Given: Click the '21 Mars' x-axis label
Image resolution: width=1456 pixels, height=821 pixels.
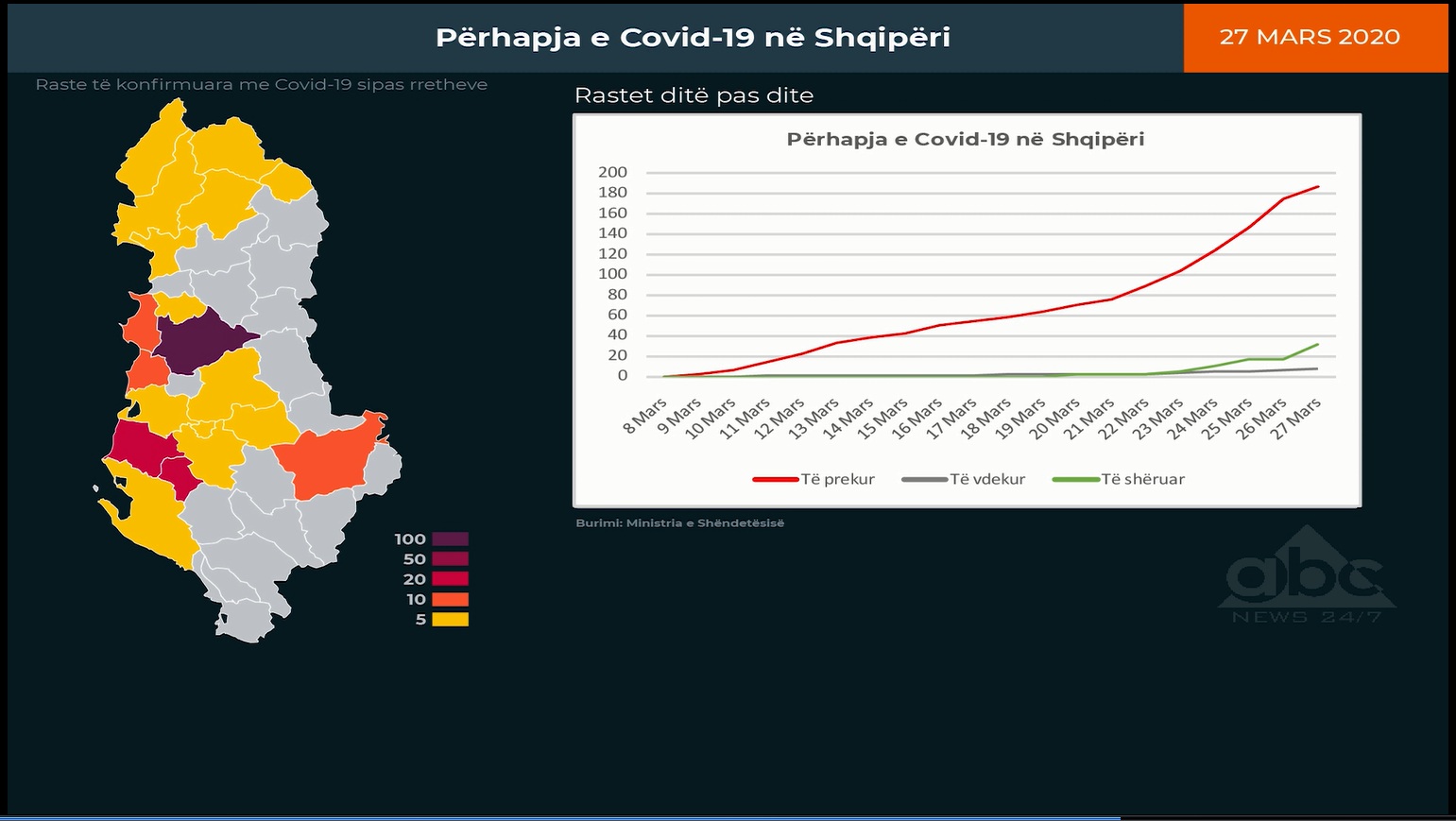Looking at the screenshot, I should tap(1089, 419).
